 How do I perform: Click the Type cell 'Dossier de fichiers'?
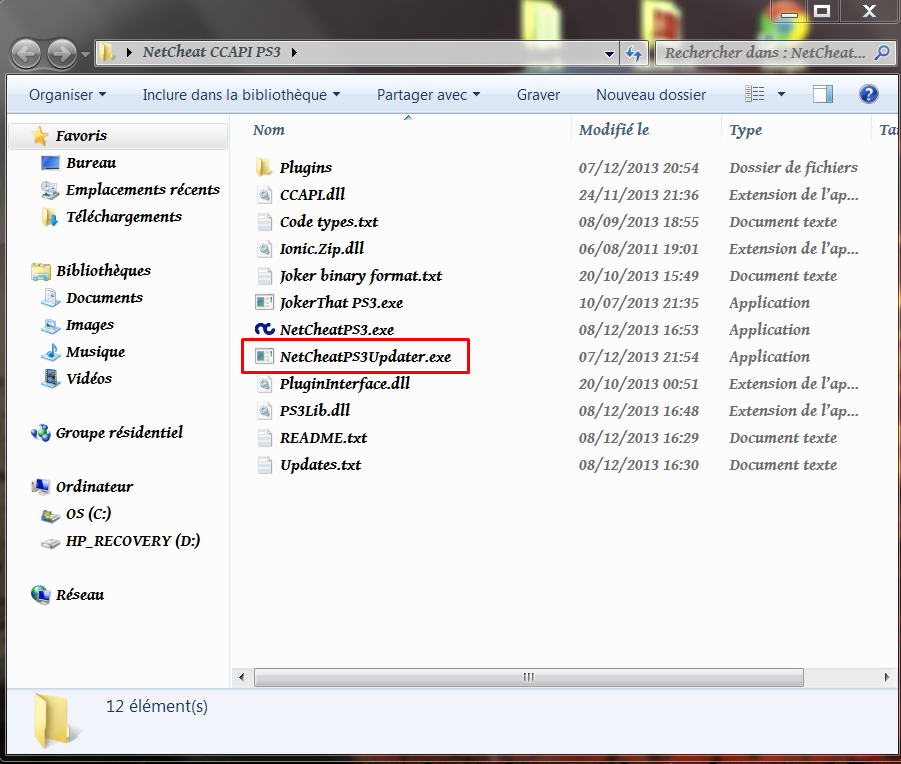(793, 168)
